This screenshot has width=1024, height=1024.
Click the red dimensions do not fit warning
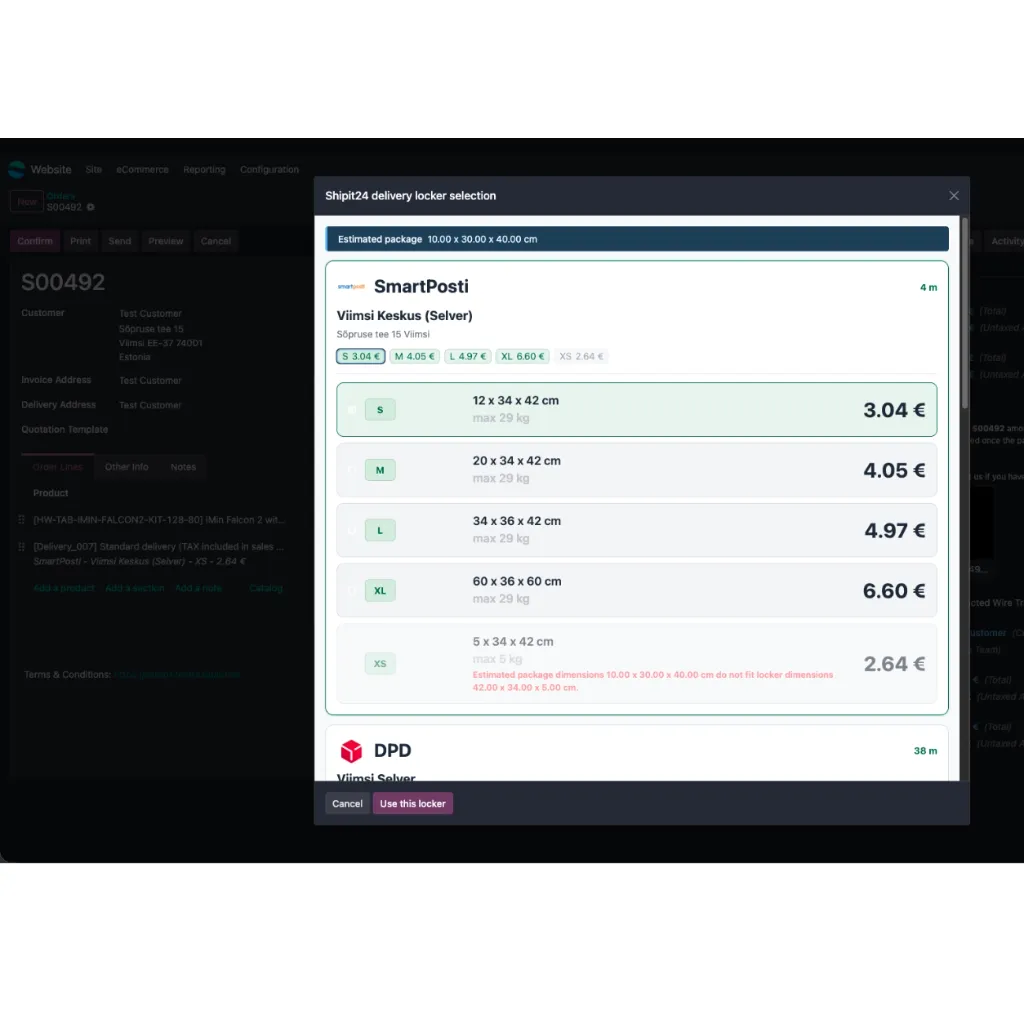pyautogui.click(x=652, y=681)
